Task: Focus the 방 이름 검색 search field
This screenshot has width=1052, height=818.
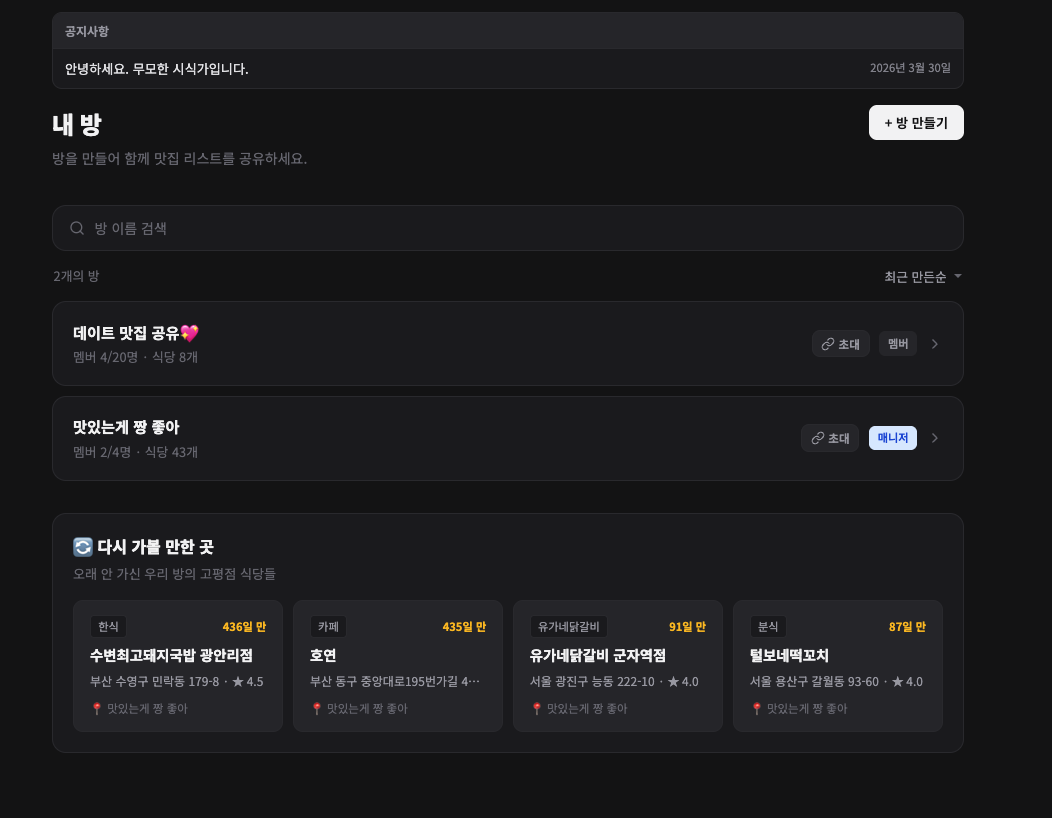Action: tap(508, 228)
